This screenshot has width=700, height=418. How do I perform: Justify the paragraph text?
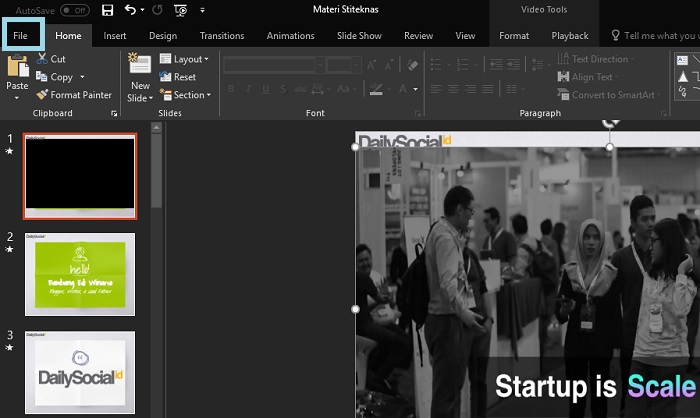click(x=488, y=89)
